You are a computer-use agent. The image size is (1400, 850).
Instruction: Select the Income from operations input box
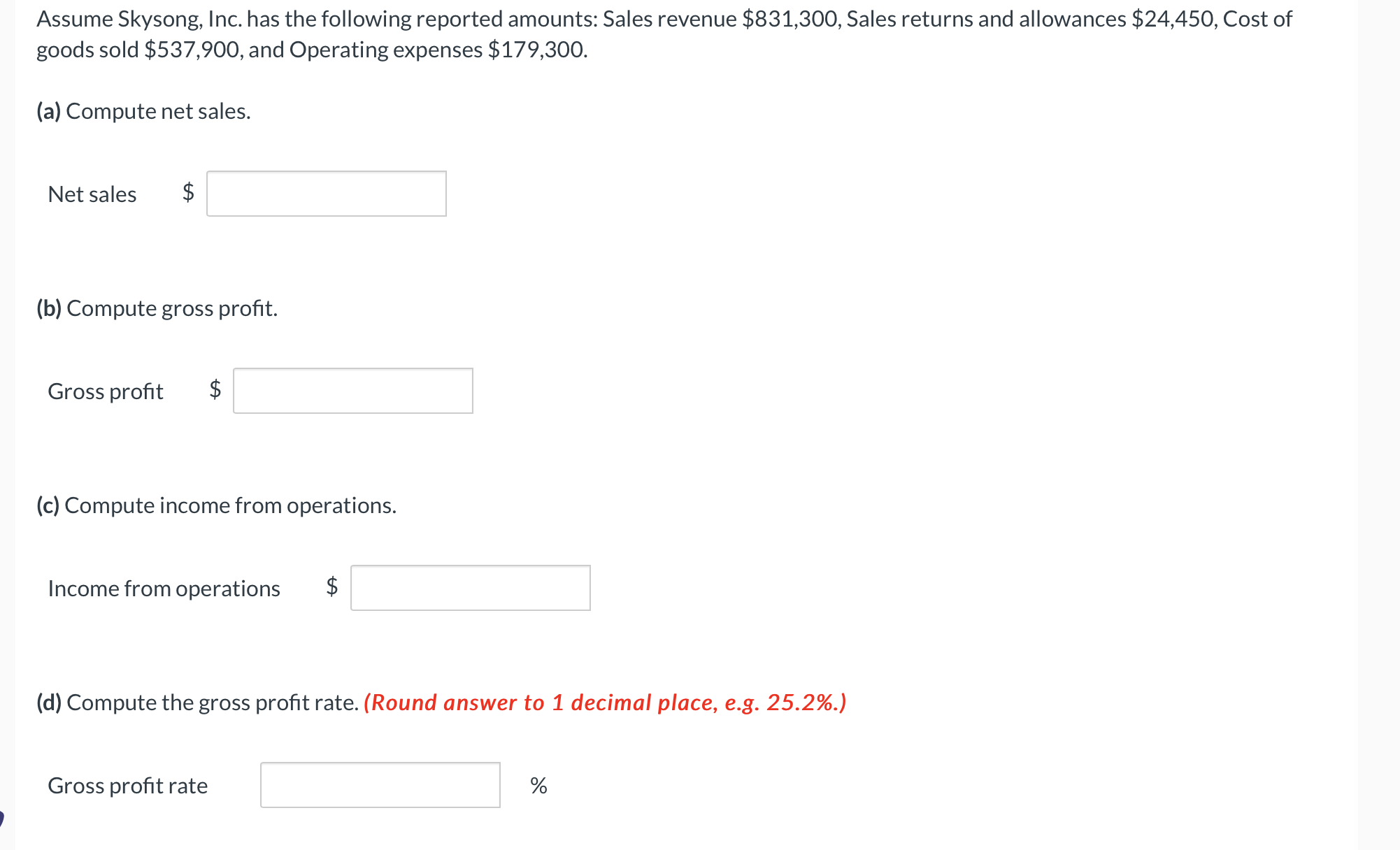[470, 587]
